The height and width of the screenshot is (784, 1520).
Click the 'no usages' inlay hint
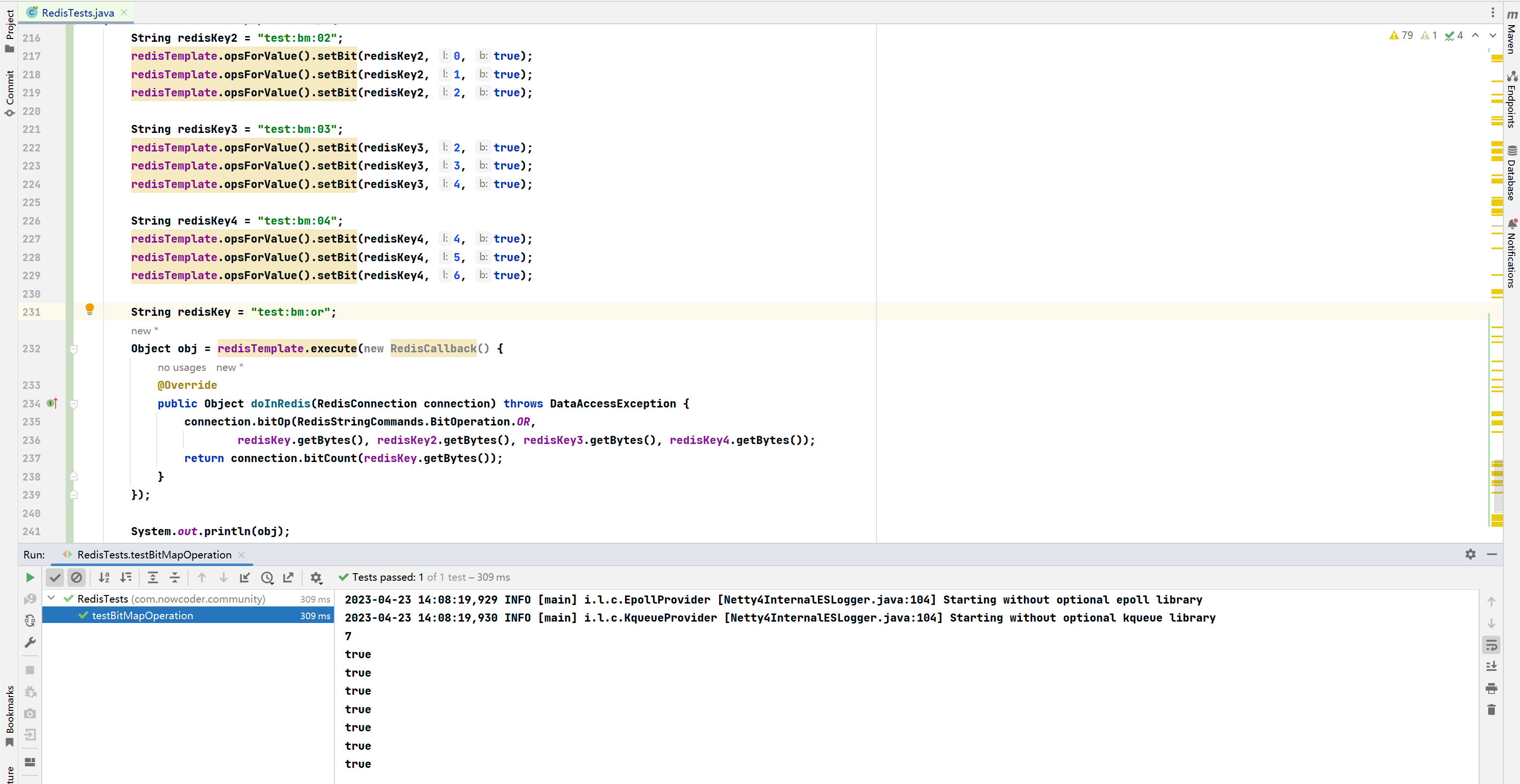(182, 368)
